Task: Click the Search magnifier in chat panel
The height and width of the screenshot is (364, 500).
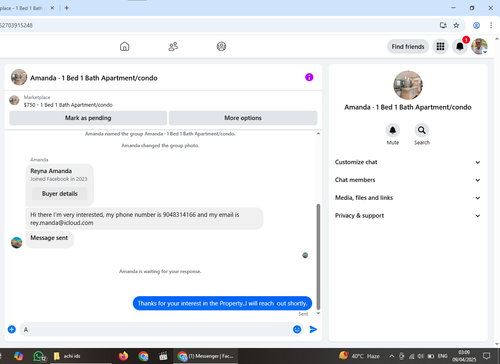Action: point(422,130)
